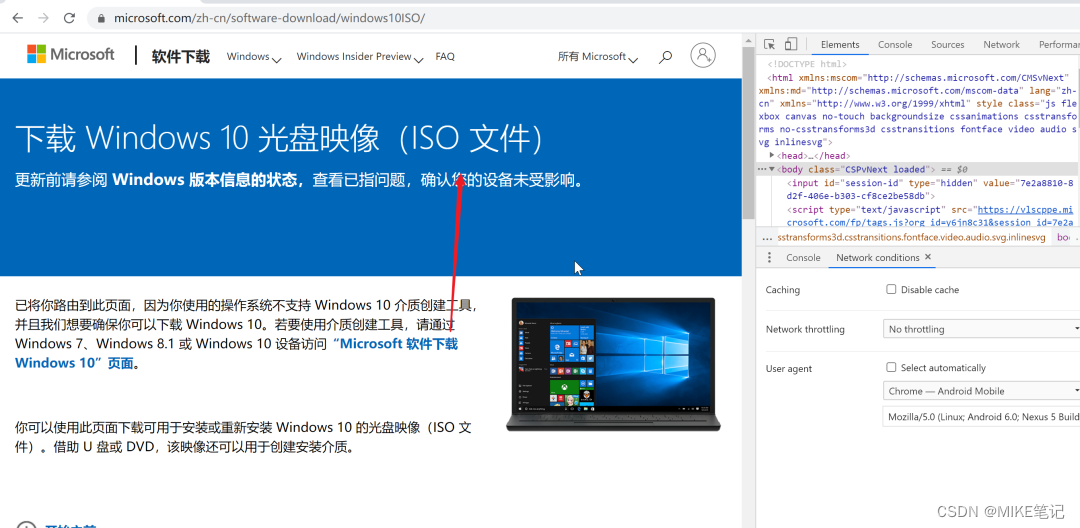
Task: Expand the Windows nav menu
Action: pos(254,57)
